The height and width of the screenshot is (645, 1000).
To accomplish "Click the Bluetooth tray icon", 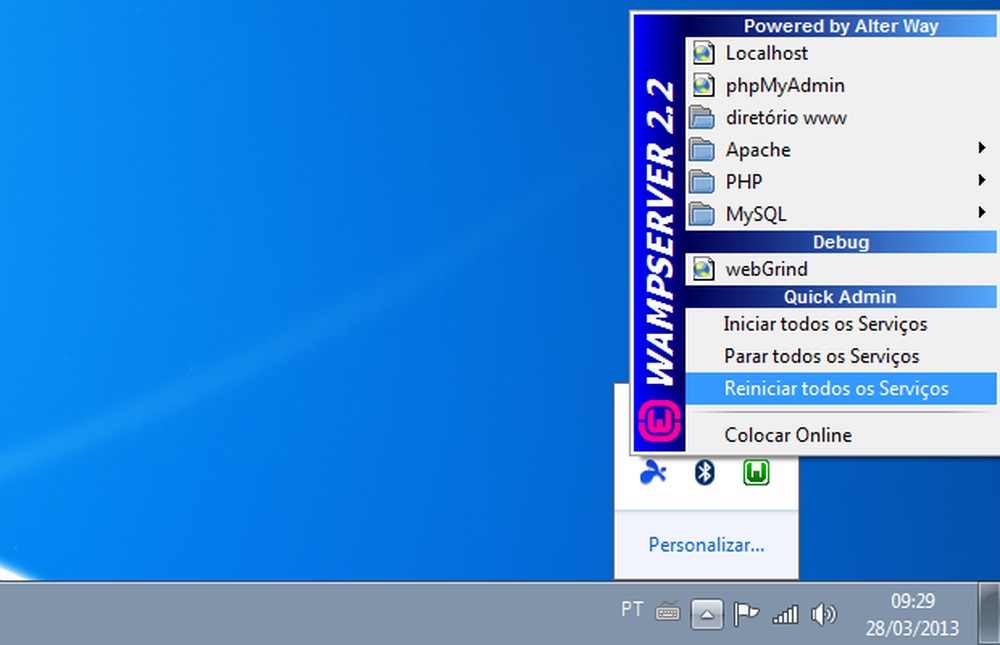I will (705, 472).
